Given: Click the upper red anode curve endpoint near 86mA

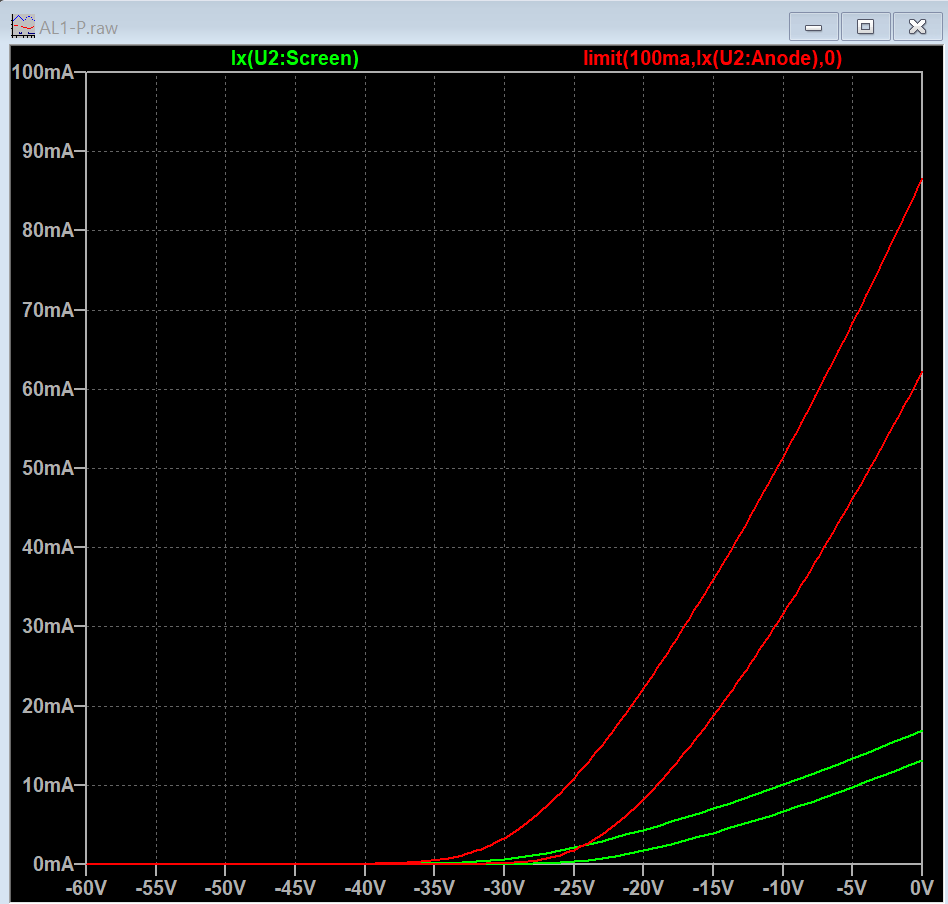Looking at the screenshot, I should (921, 180).
